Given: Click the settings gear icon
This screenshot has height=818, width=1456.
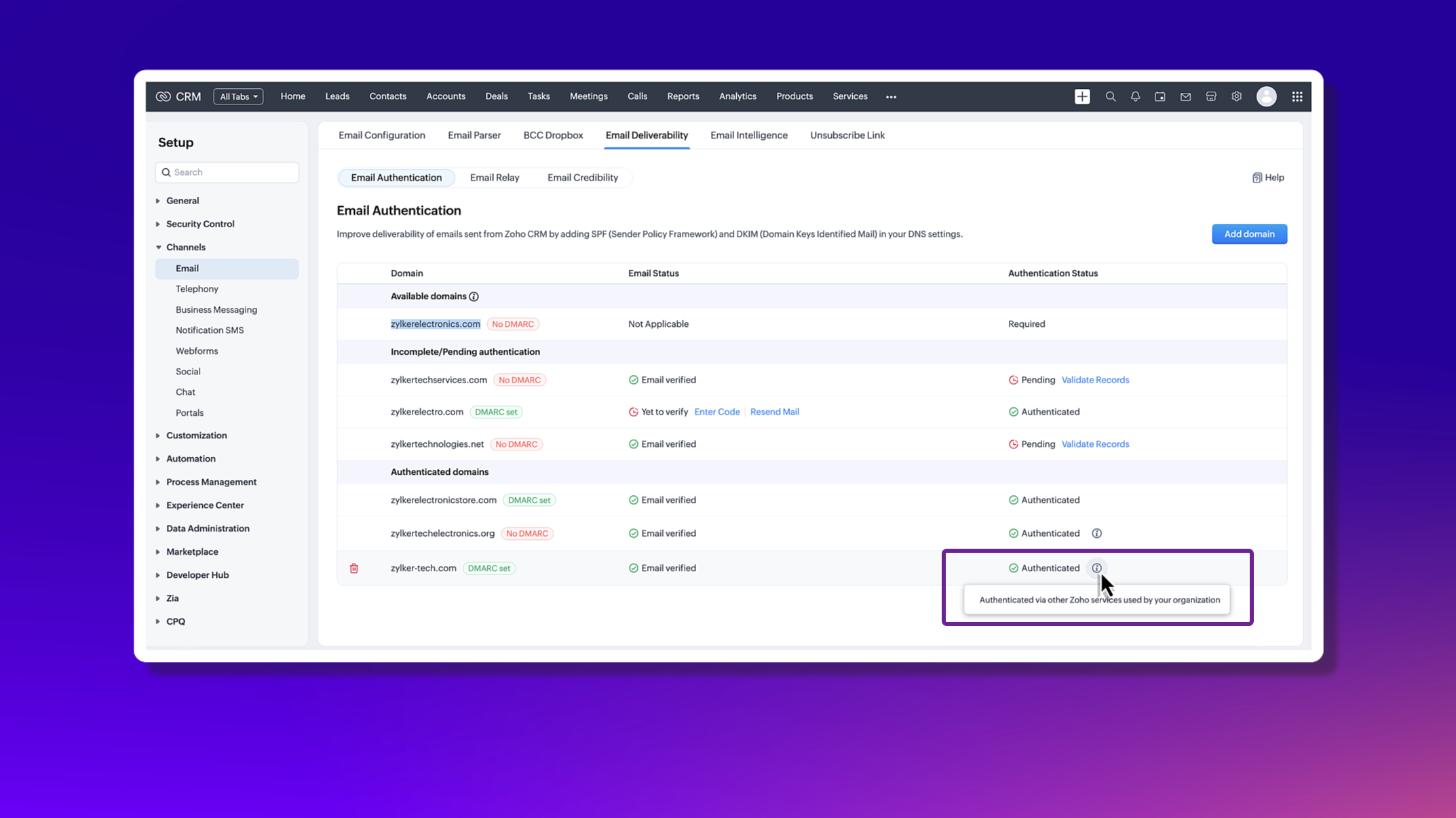Looking at the screenshot, I should coord(1237,96).
